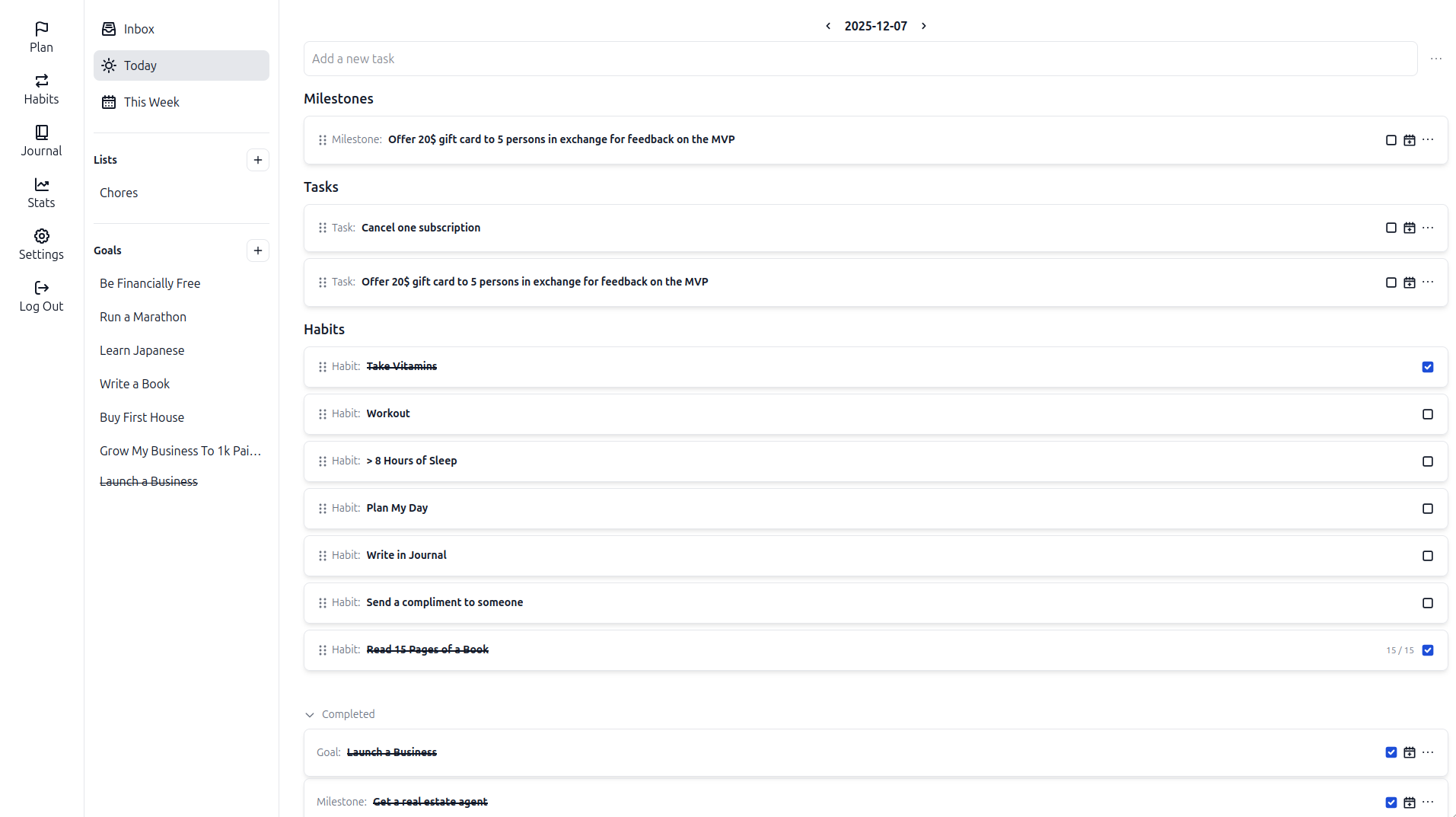The height and width of the screenshot is (817, 1456).
Task: Advance to the next day with the right arrow
Action: 923,25
